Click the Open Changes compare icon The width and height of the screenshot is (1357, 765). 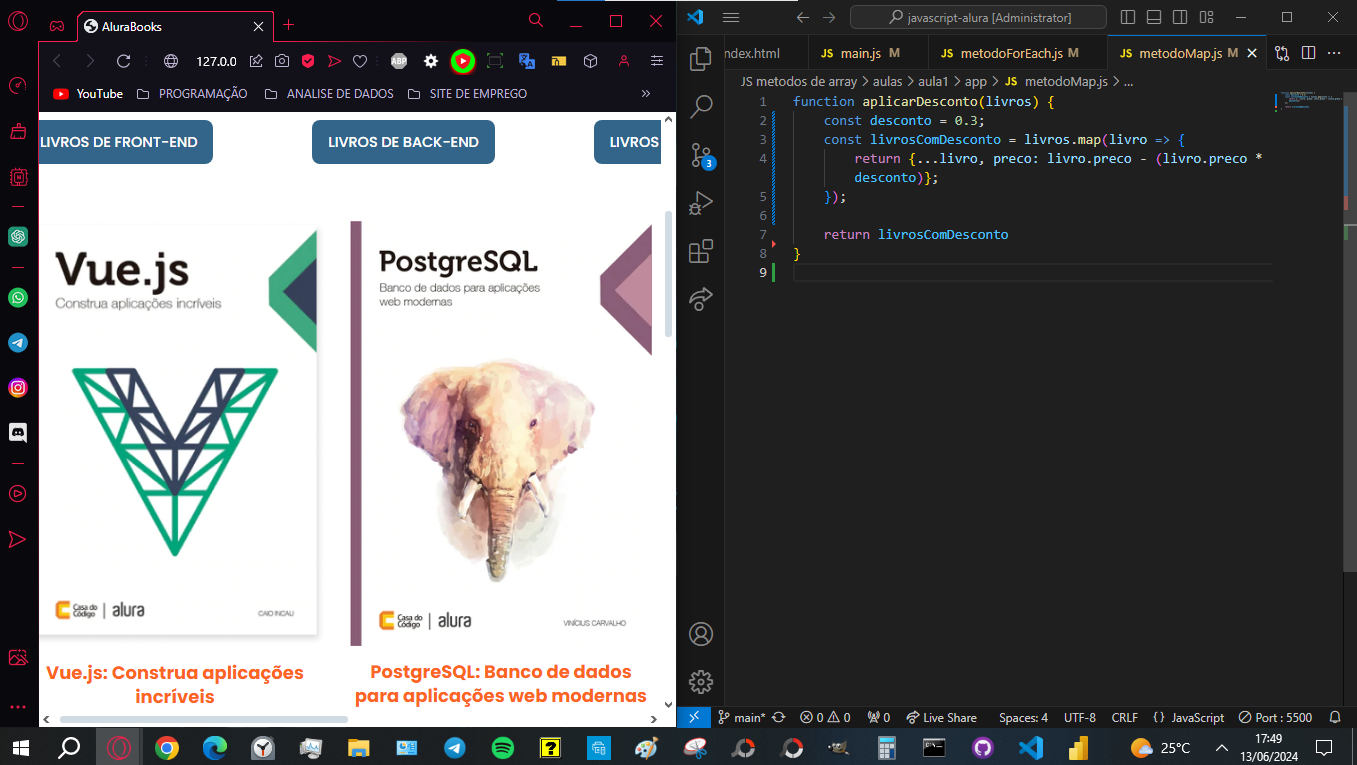pyautogui.click(x=1281, y=53)
